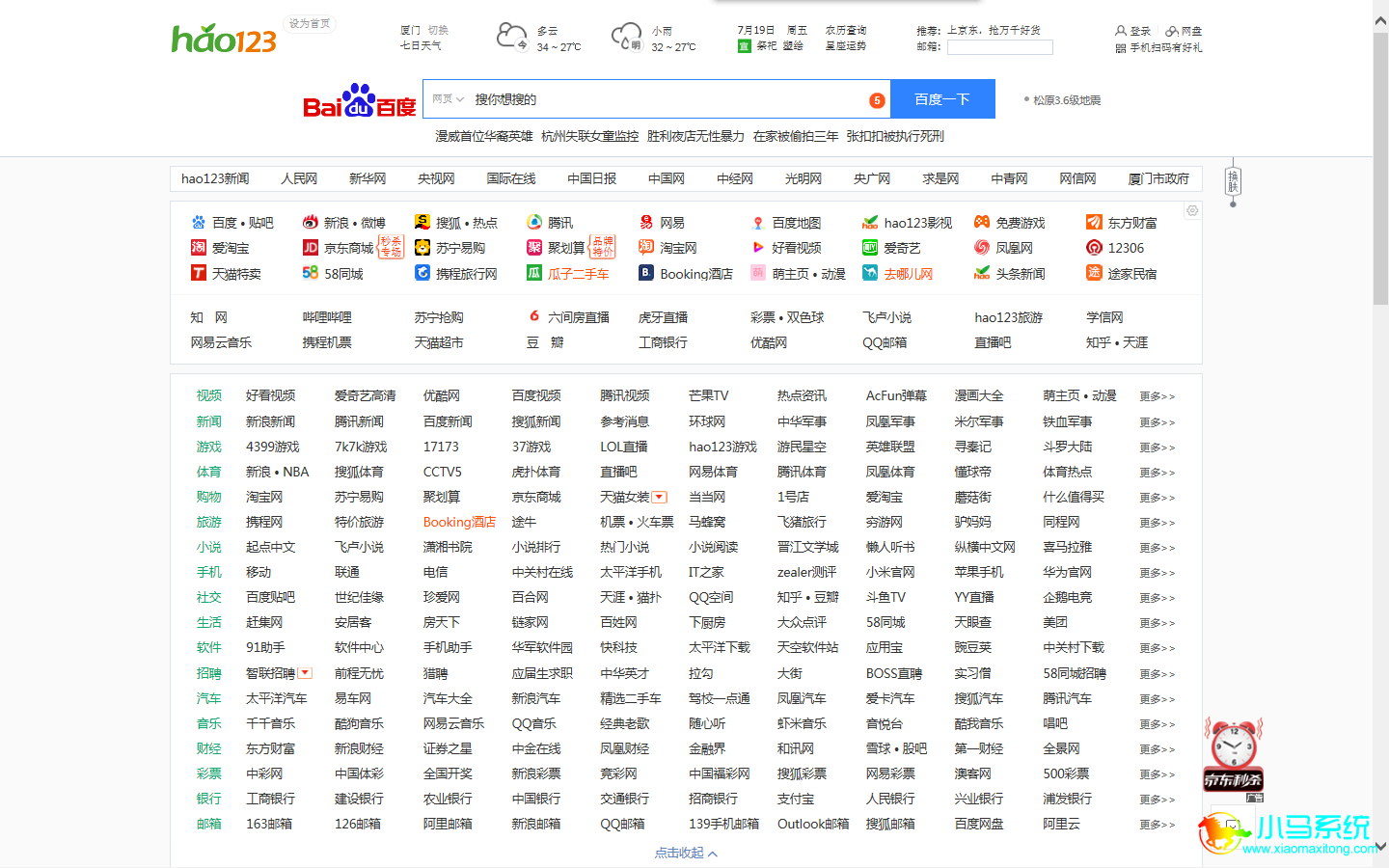Viewport: 1389px width, 868px height.
Task: Open the Booking酒店 icon link
Action: click(646, 273)
